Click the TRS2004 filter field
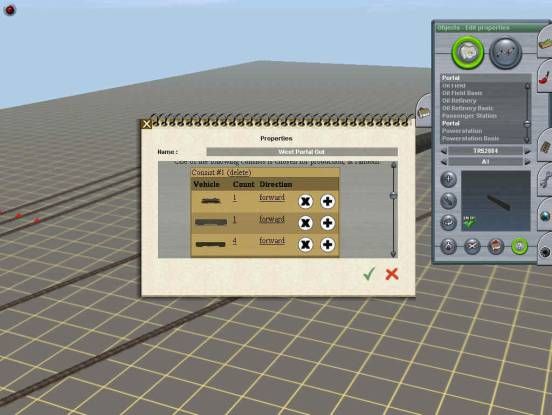 485,151
